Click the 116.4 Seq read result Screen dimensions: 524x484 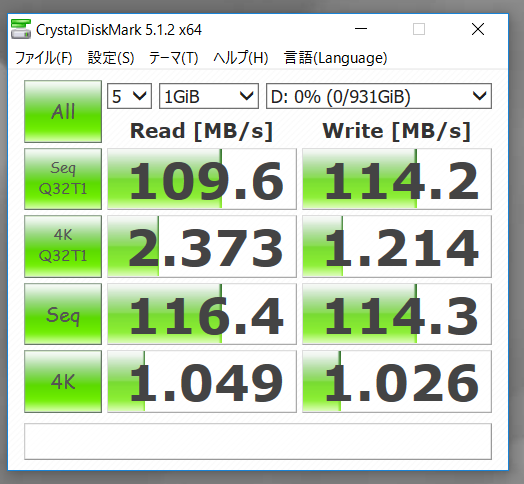click(202, 314)
